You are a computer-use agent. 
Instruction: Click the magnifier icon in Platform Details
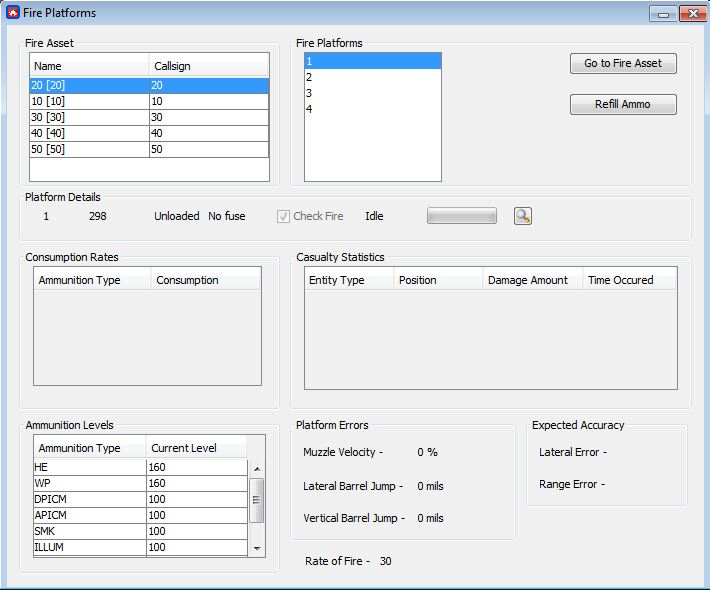pyautogui.click(x=523, y=216)
